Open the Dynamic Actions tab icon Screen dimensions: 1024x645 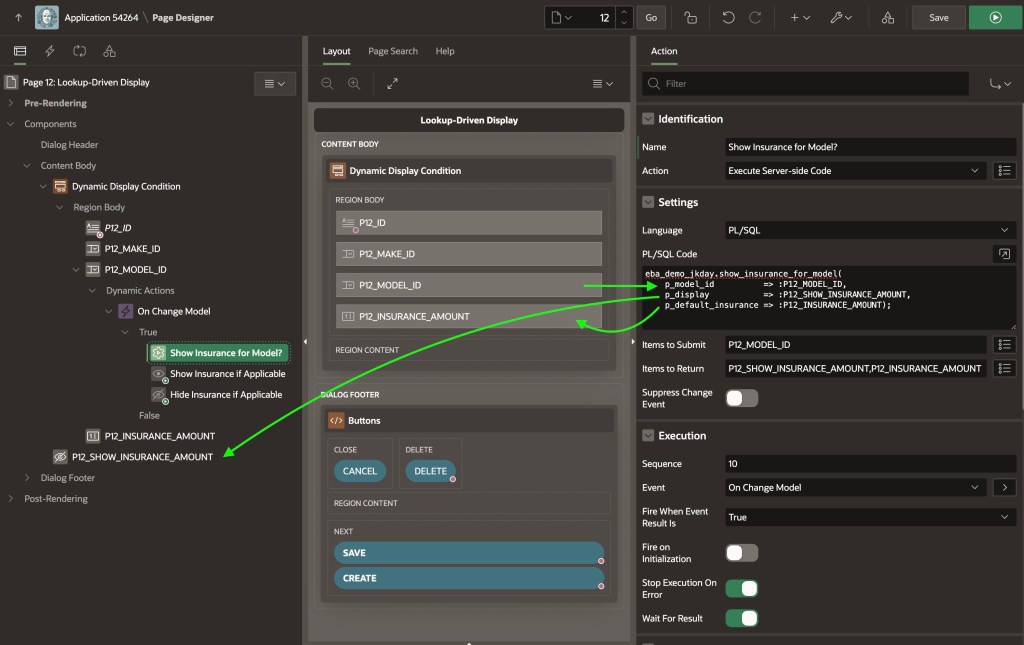(x=50, y=51)
